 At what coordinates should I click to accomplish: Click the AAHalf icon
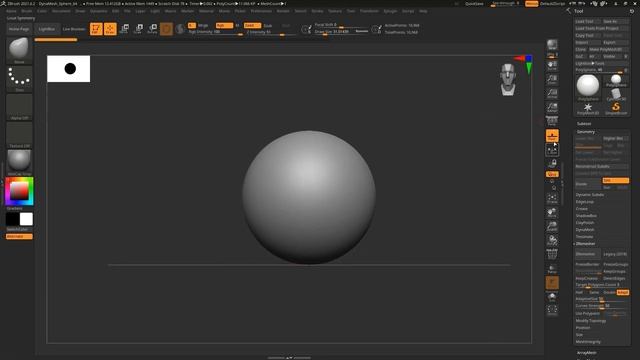pyautogui.click(x=552, y=107)
